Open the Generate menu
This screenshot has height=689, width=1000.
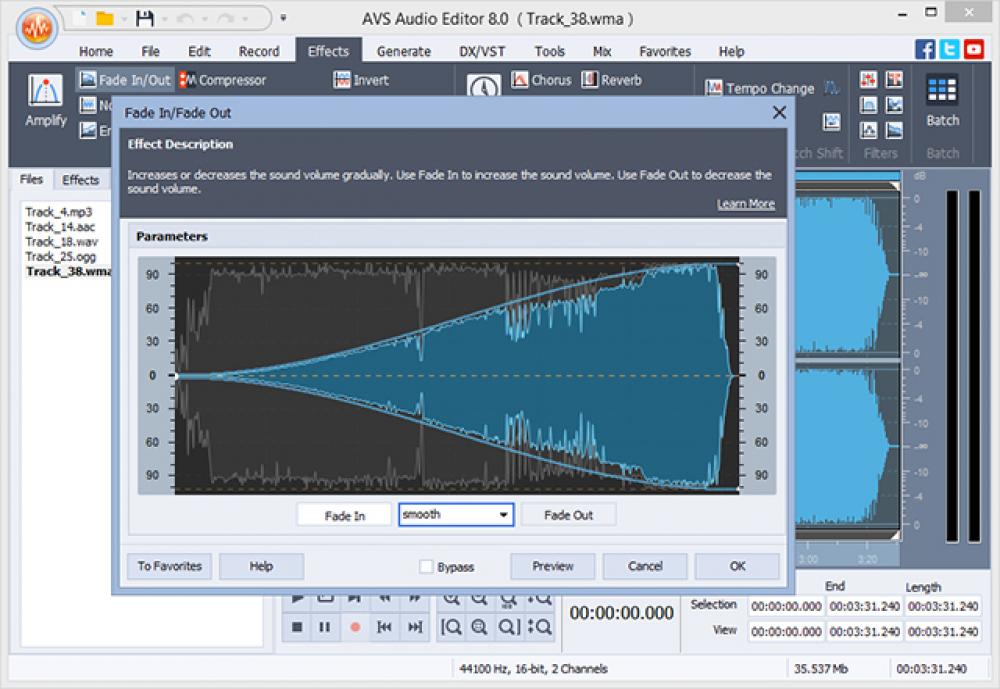[x=404, y=51]
